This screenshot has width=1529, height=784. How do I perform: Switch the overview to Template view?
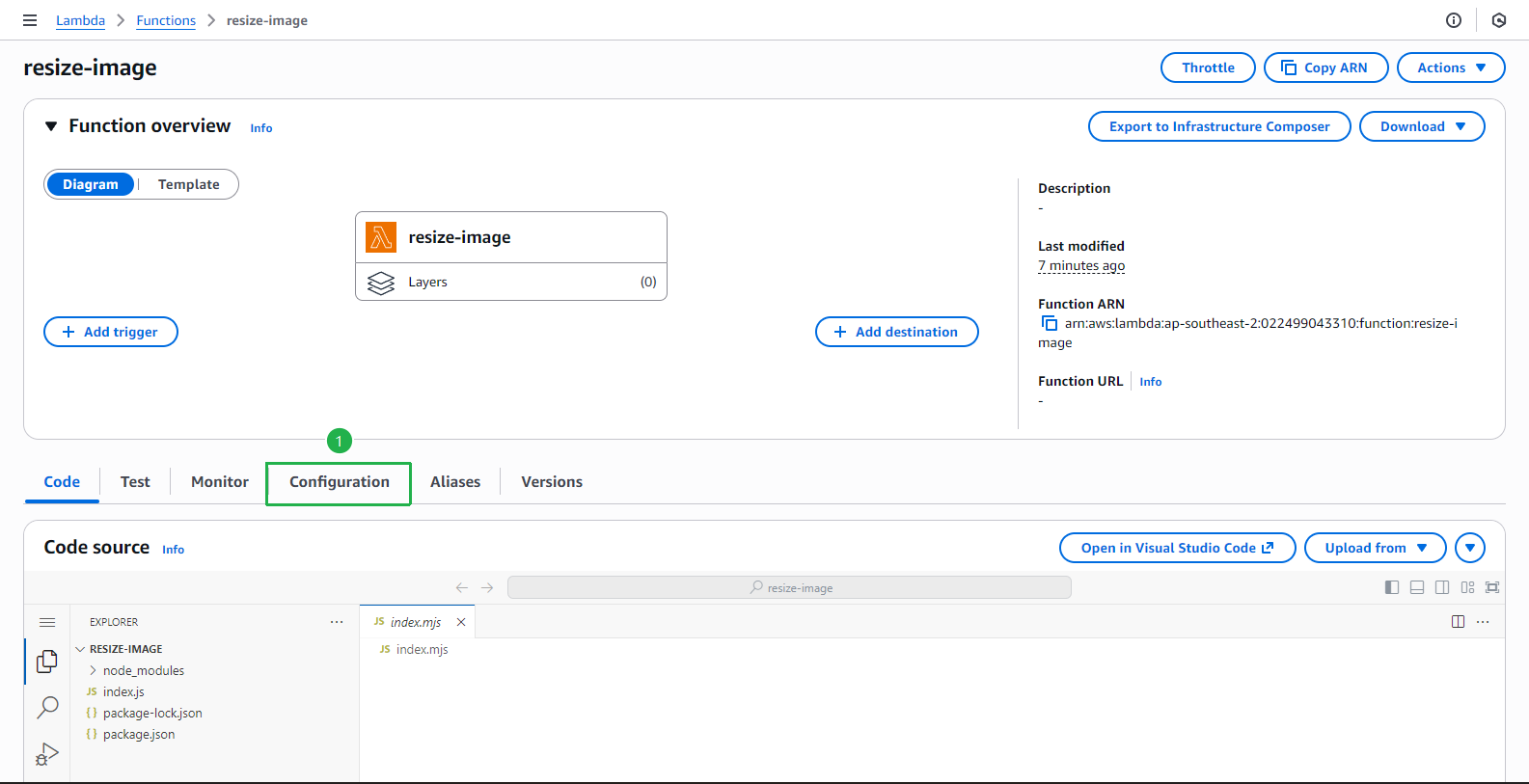[189, 184]
